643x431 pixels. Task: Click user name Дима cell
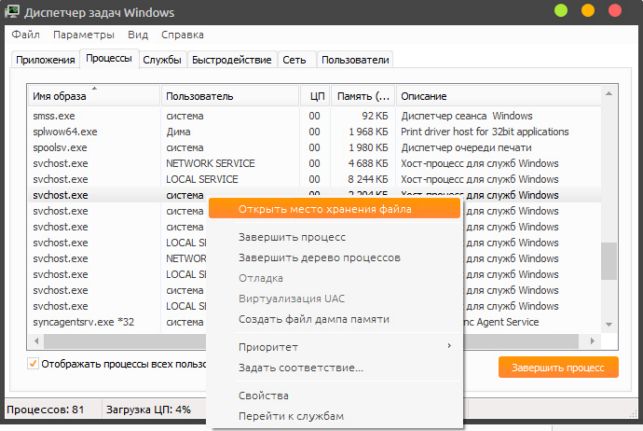point(178,132)
